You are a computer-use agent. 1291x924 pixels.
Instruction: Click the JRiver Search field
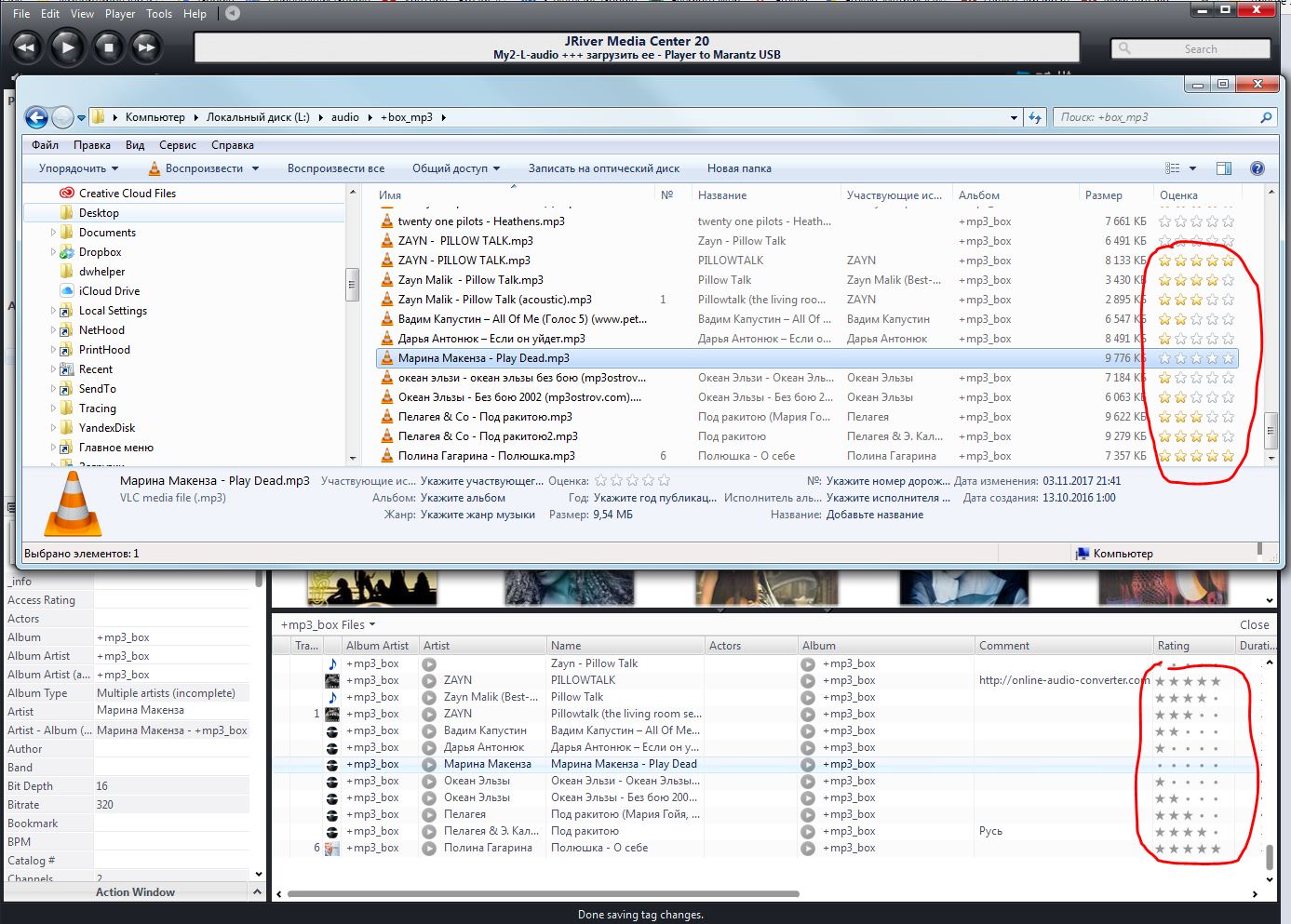pos(1190,48)
